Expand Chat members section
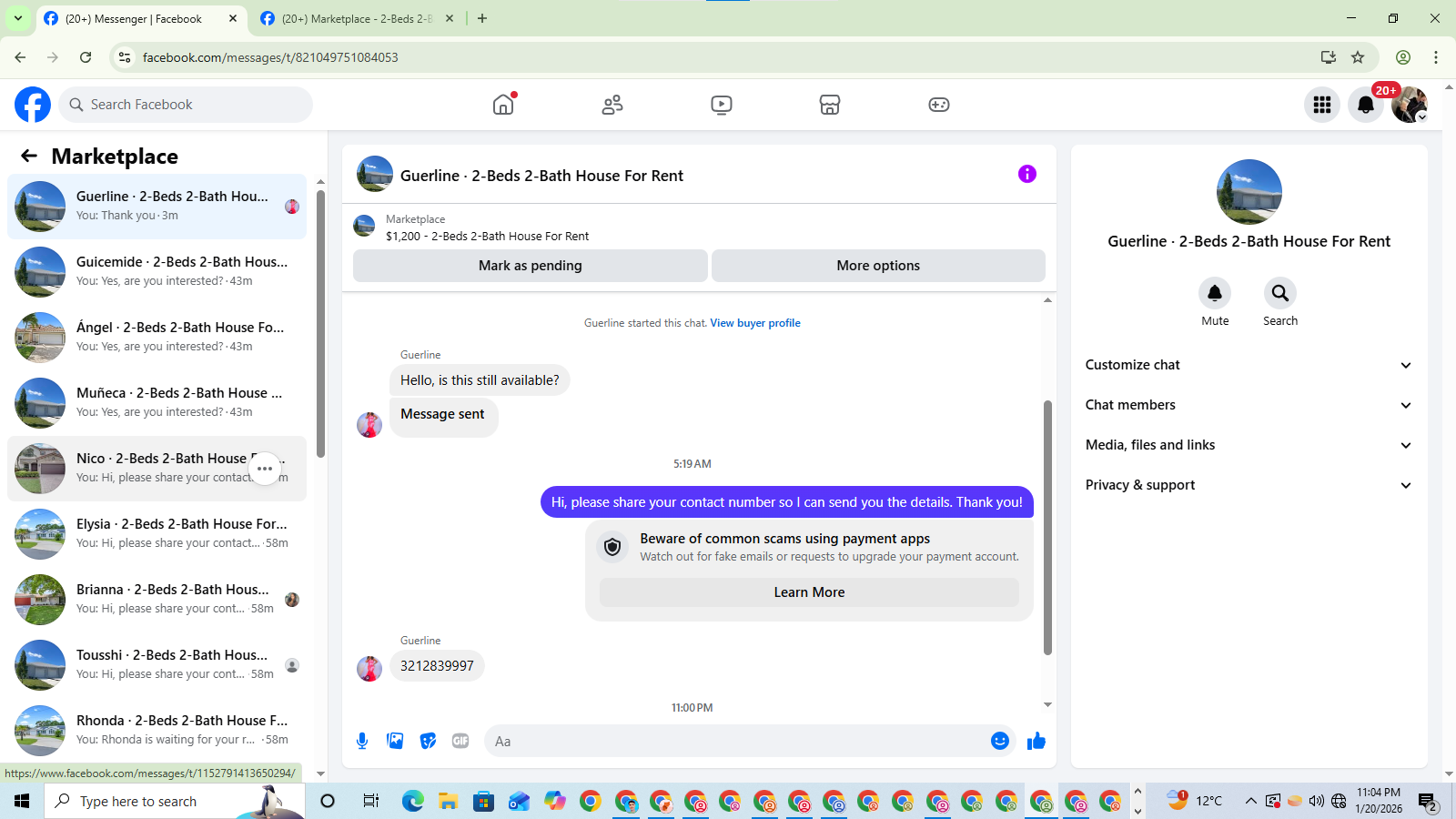 (1249, 405)
